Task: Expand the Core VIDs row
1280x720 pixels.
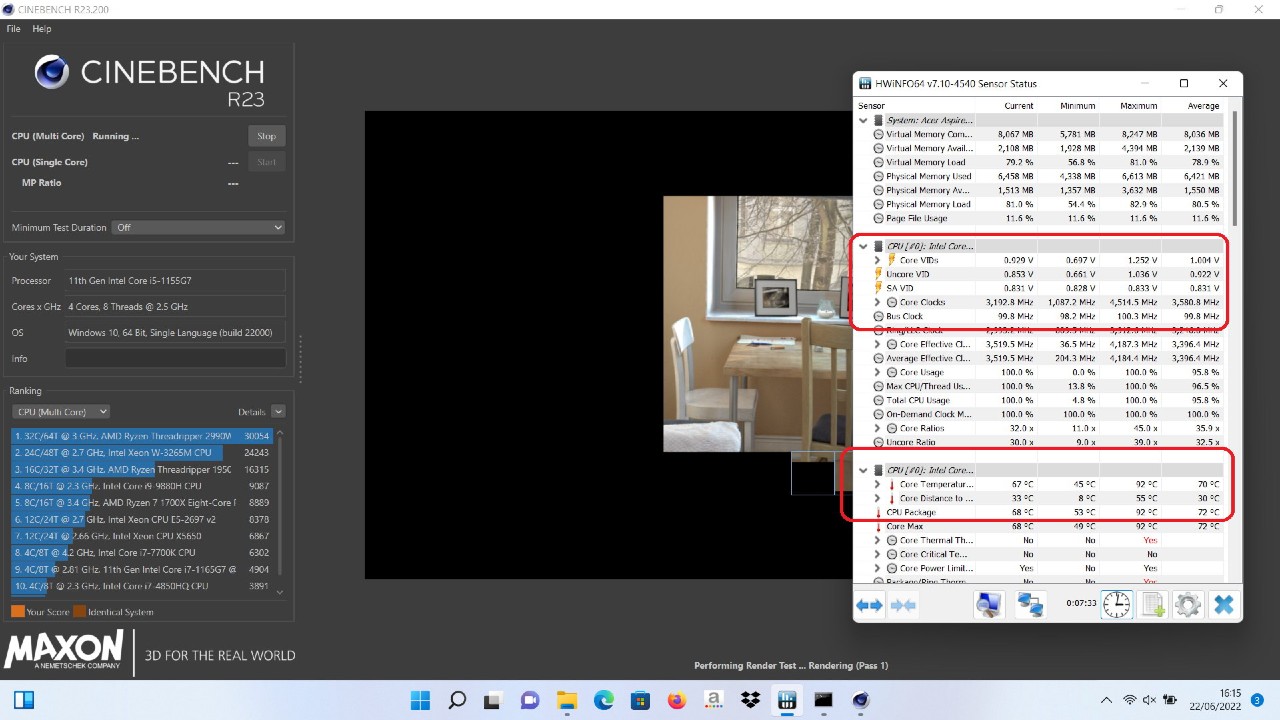Action: point(878,260)
